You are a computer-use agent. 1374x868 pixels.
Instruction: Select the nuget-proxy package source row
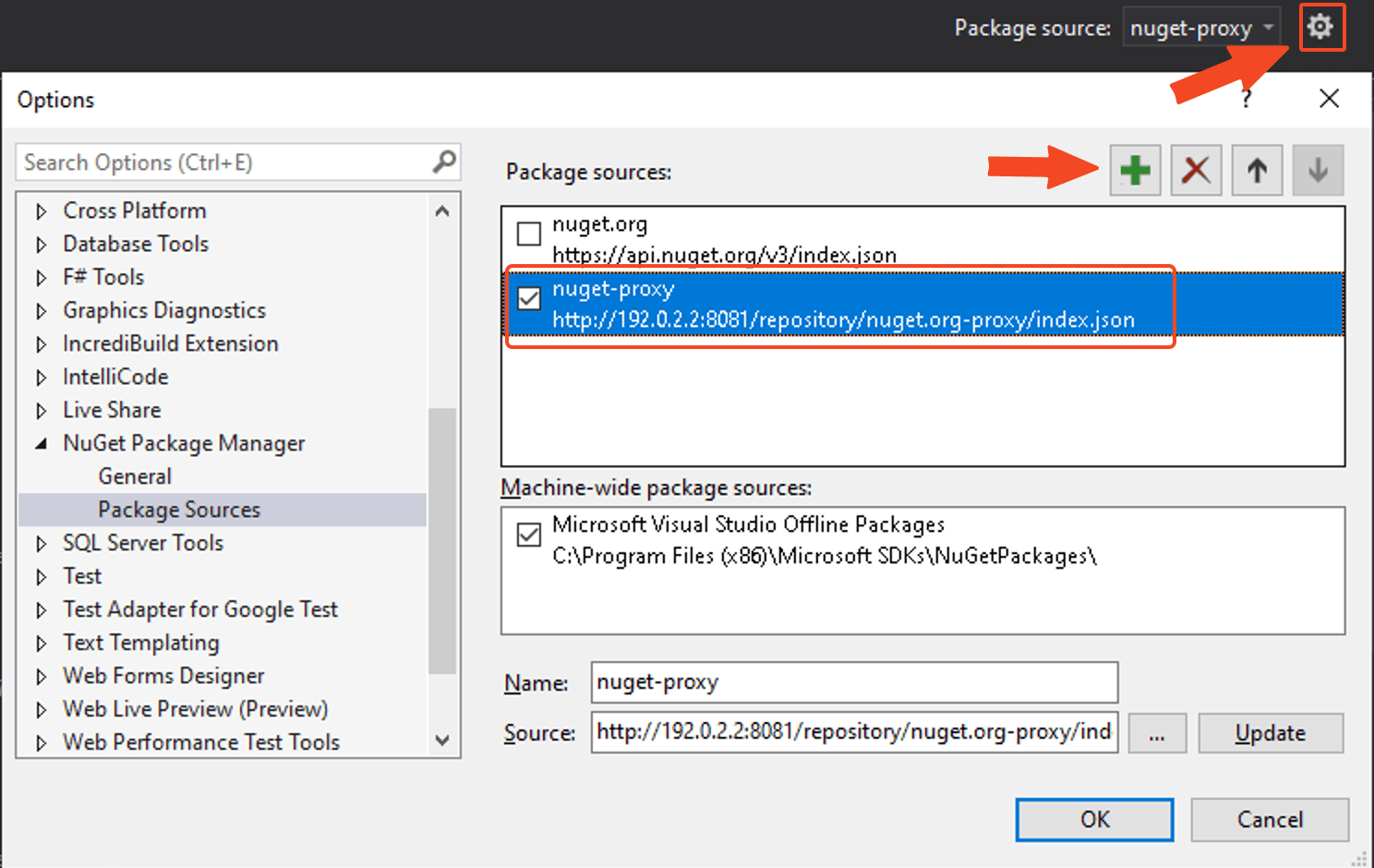[x=922, y=304]
